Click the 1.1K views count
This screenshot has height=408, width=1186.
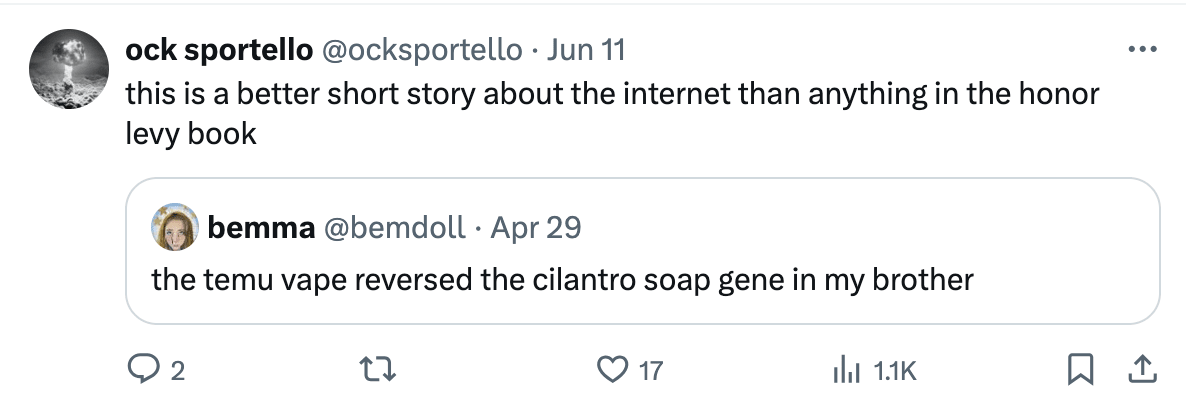(x=894, y=372)
